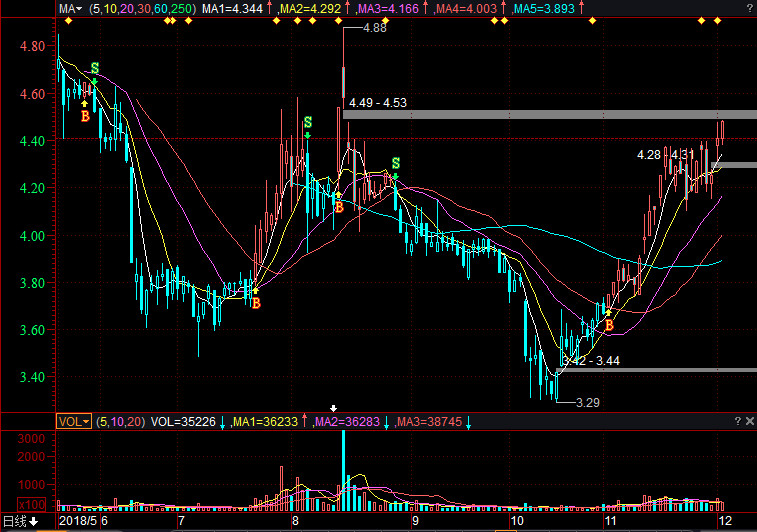
Task: Open the MA indicator dropdown
Action: click(x=71, y=9)
